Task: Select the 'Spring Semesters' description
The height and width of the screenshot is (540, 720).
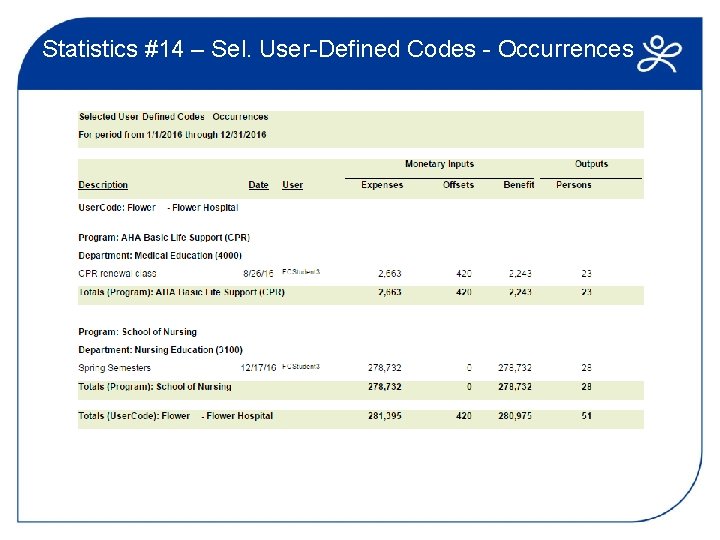Action: pos(114,367)
